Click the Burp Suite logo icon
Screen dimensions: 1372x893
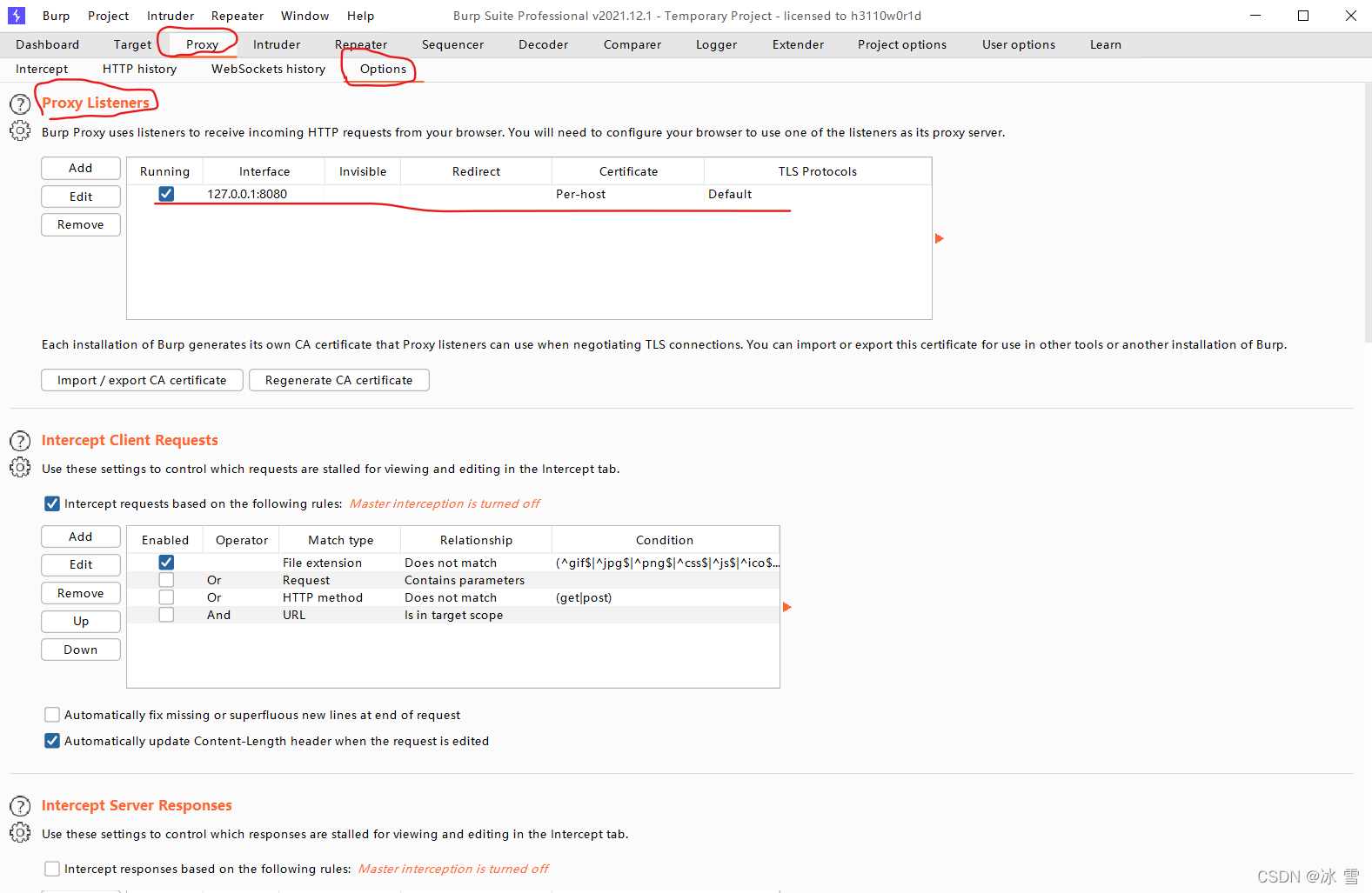(x=17, y=16)
